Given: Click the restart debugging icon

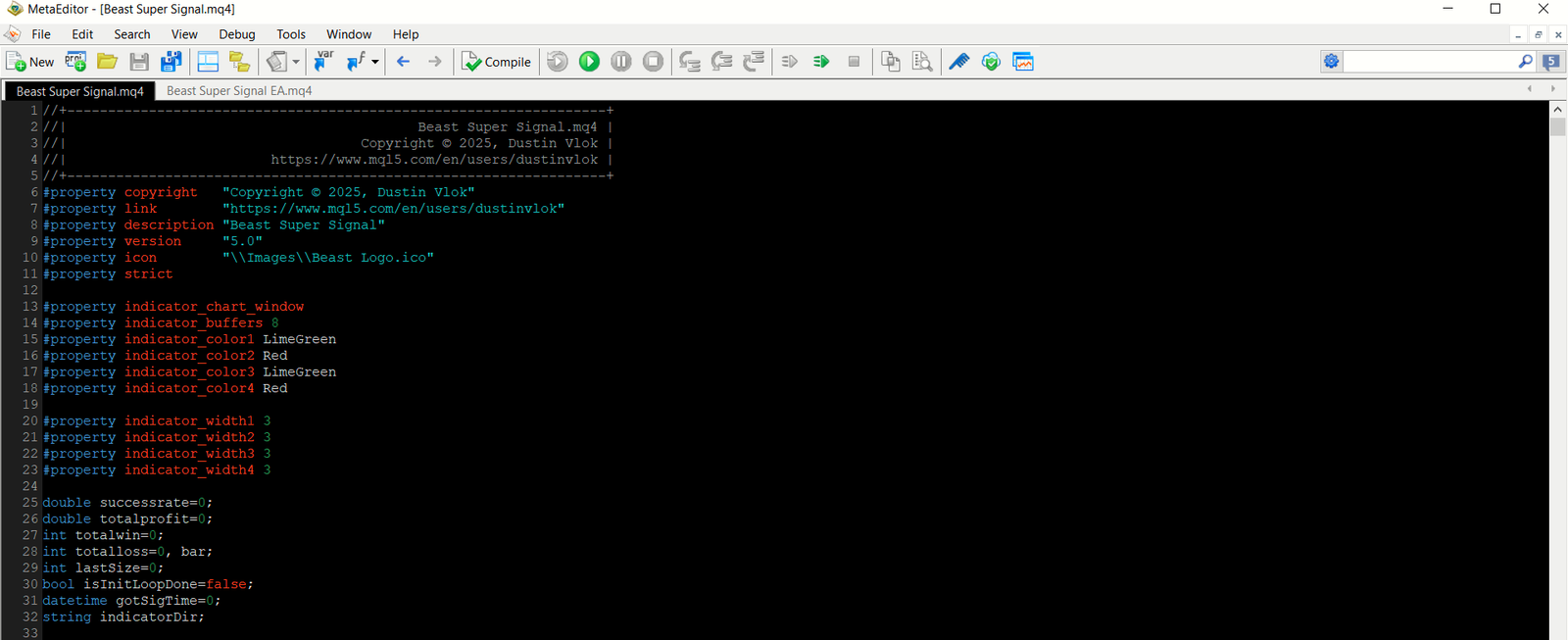Looking at the screenshot, I should click(x=557, y=62).
